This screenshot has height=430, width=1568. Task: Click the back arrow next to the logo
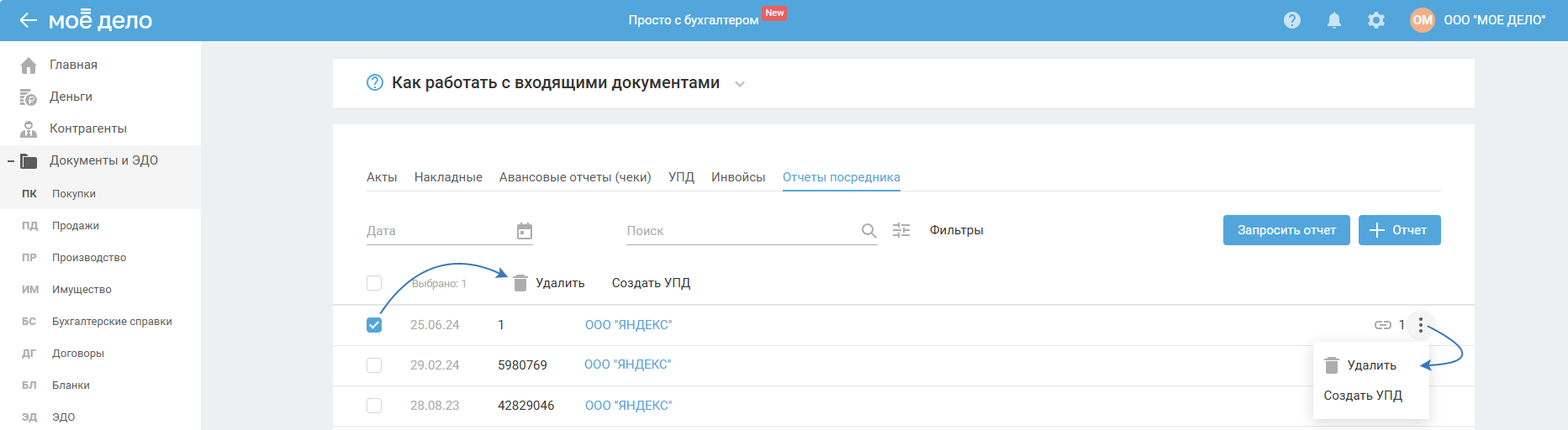[x=28, y=20]
